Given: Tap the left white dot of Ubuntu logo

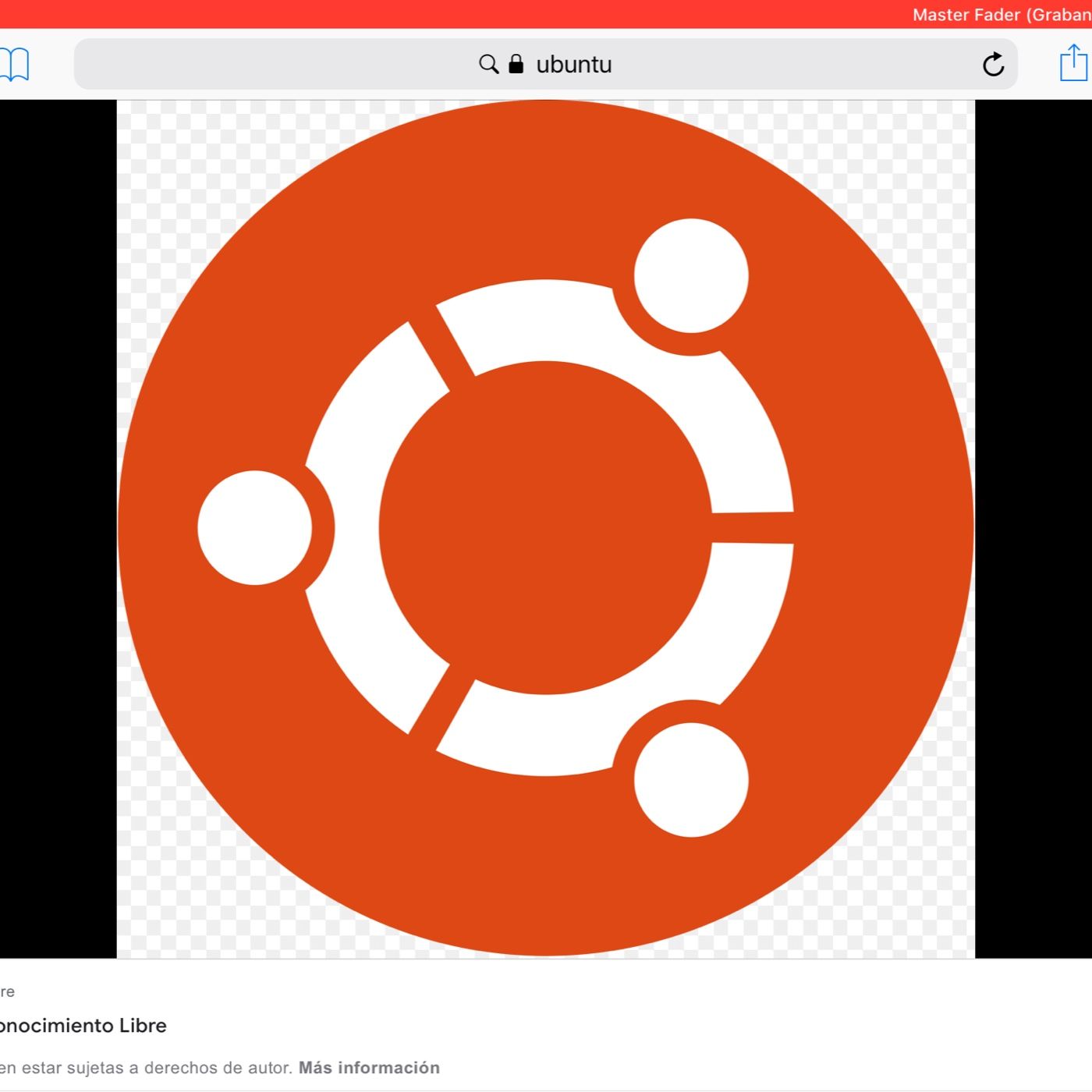Looking at the screenshot, I should pyautogui.click(x=255, y=527).
